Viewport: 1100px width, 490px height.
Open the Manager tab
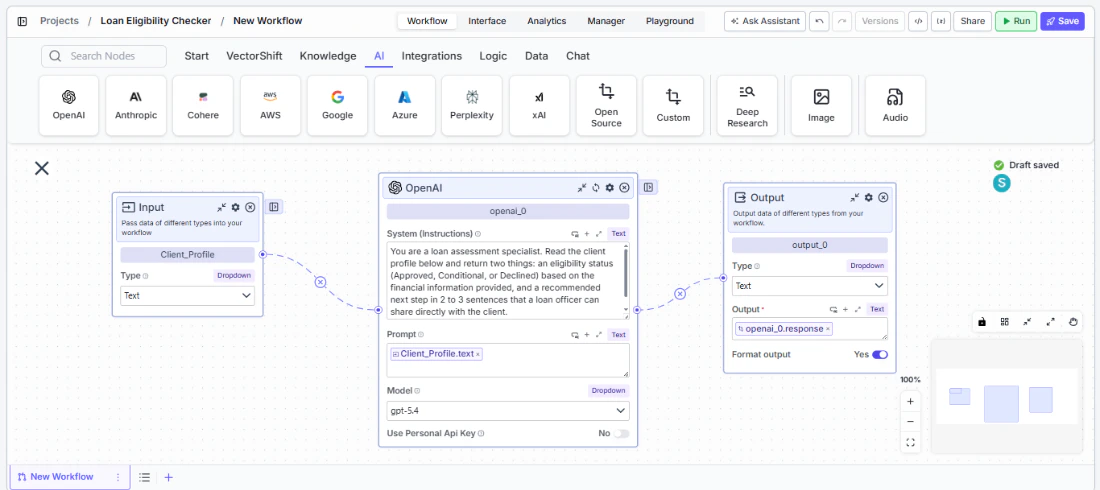[606, 21]
